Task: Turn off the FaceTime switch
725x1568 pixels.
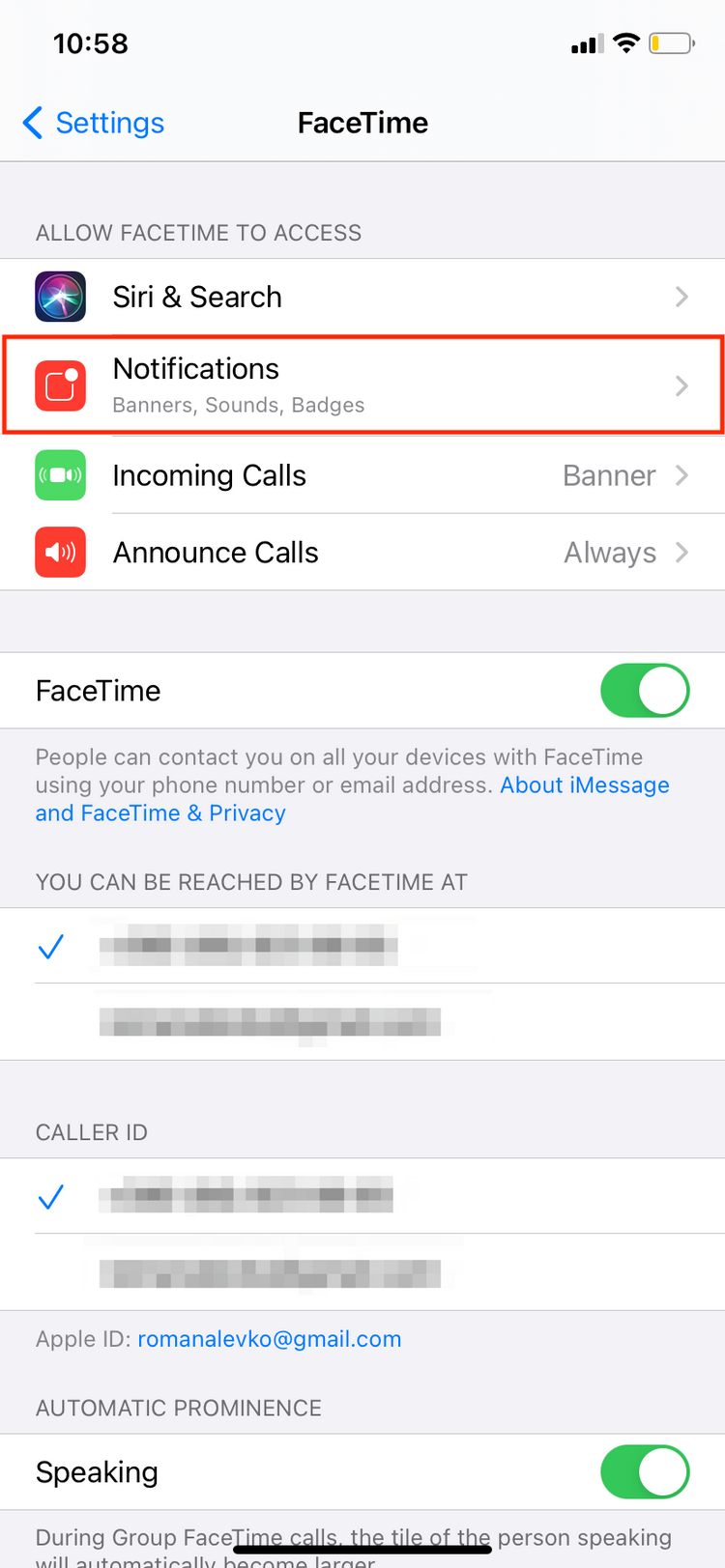Action: pyautogui.click(x=645, y=691)
